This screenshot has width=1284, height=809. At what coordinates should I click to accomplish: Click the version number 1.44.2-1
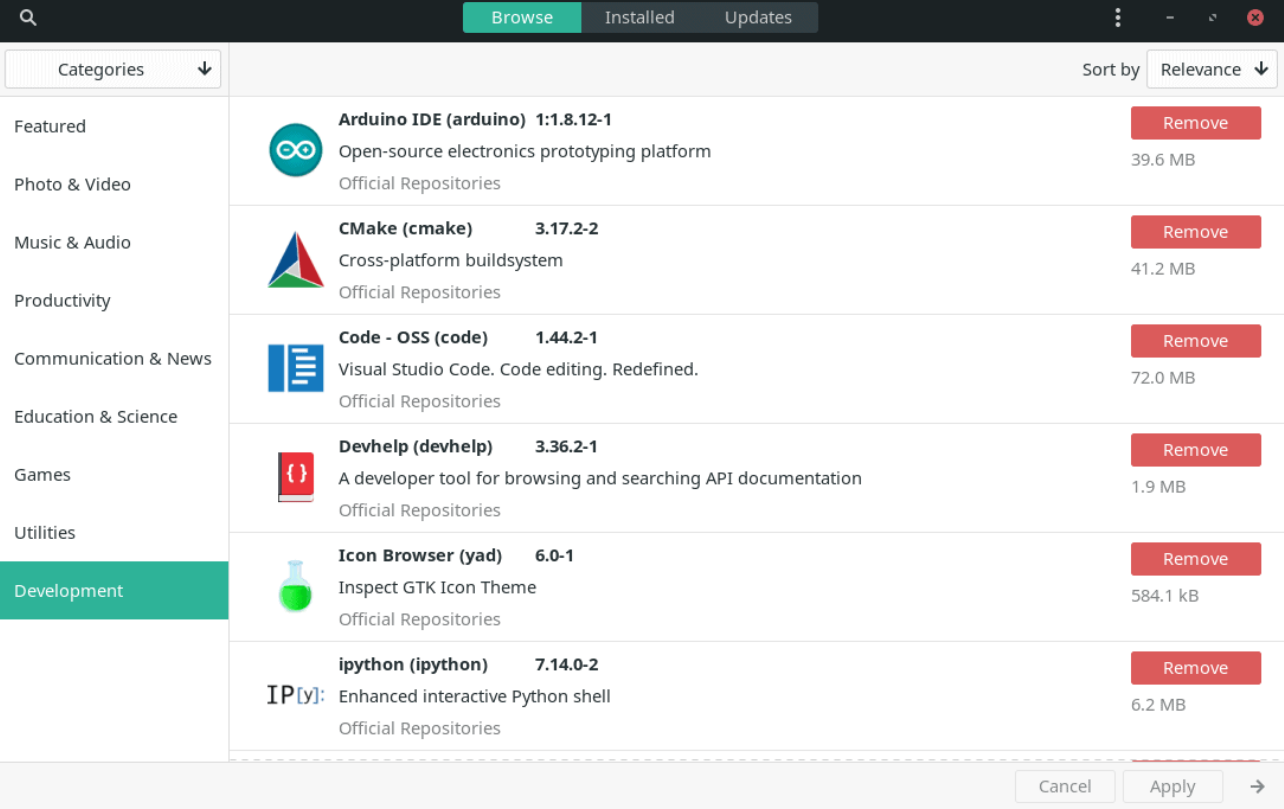pyautogui.click(x=566, y=337)
